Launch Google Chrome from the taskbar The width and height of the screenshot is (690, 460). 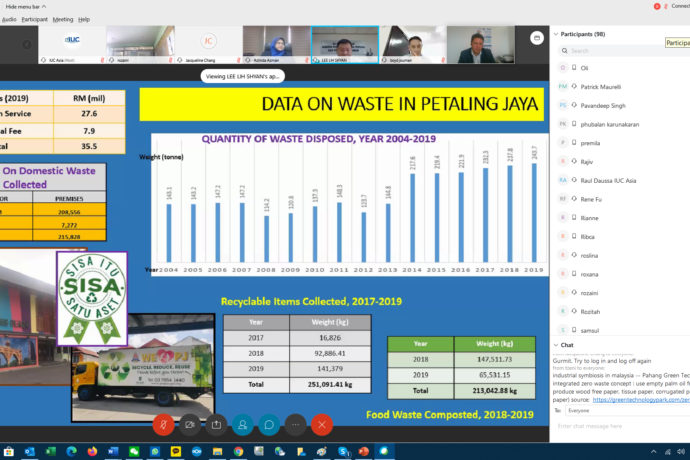click(238, 451)
